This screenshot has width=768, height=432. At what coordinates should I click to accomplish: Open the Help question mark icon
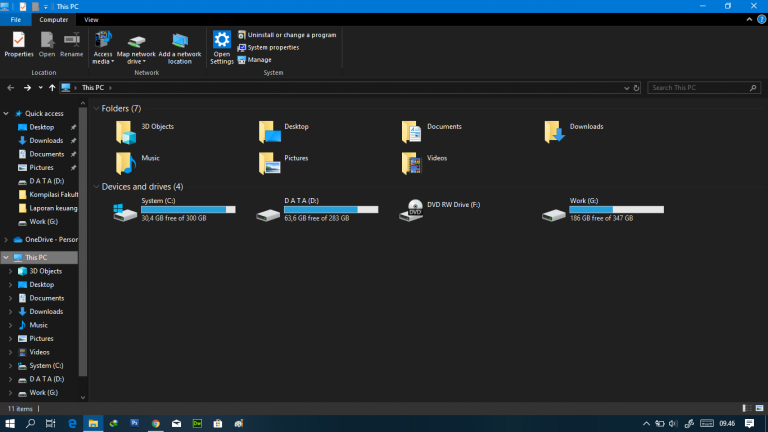tap(761, 20)
